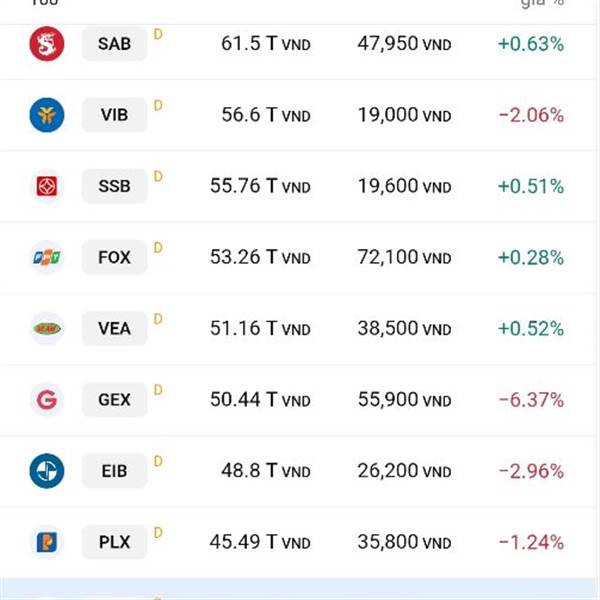
Task: Click the D marker next to SSB
Action: click(x=158, y=176)
